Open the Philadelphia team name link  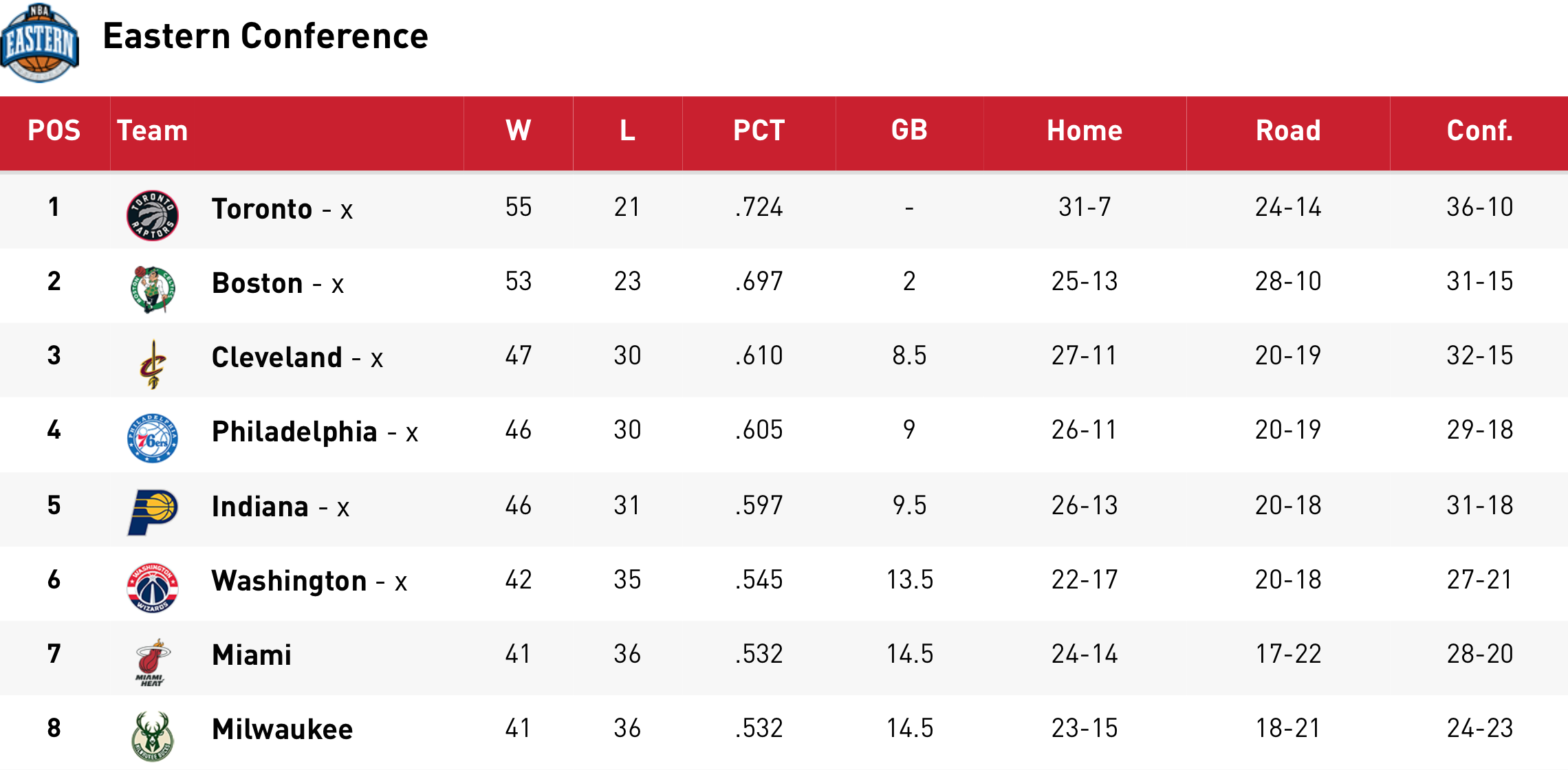tap(294, 432)
